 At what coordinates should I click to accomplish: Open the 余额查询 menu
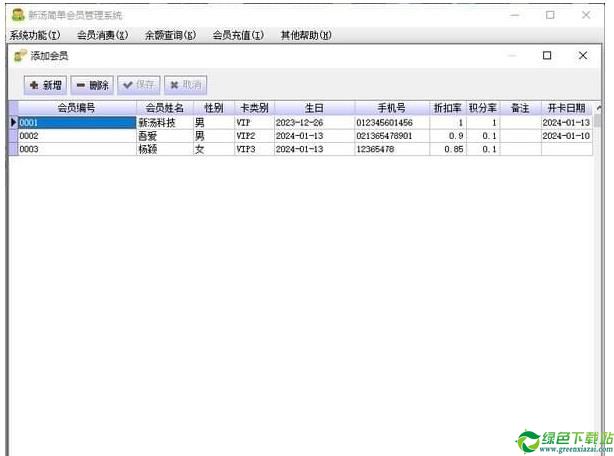tap(170, 36)
